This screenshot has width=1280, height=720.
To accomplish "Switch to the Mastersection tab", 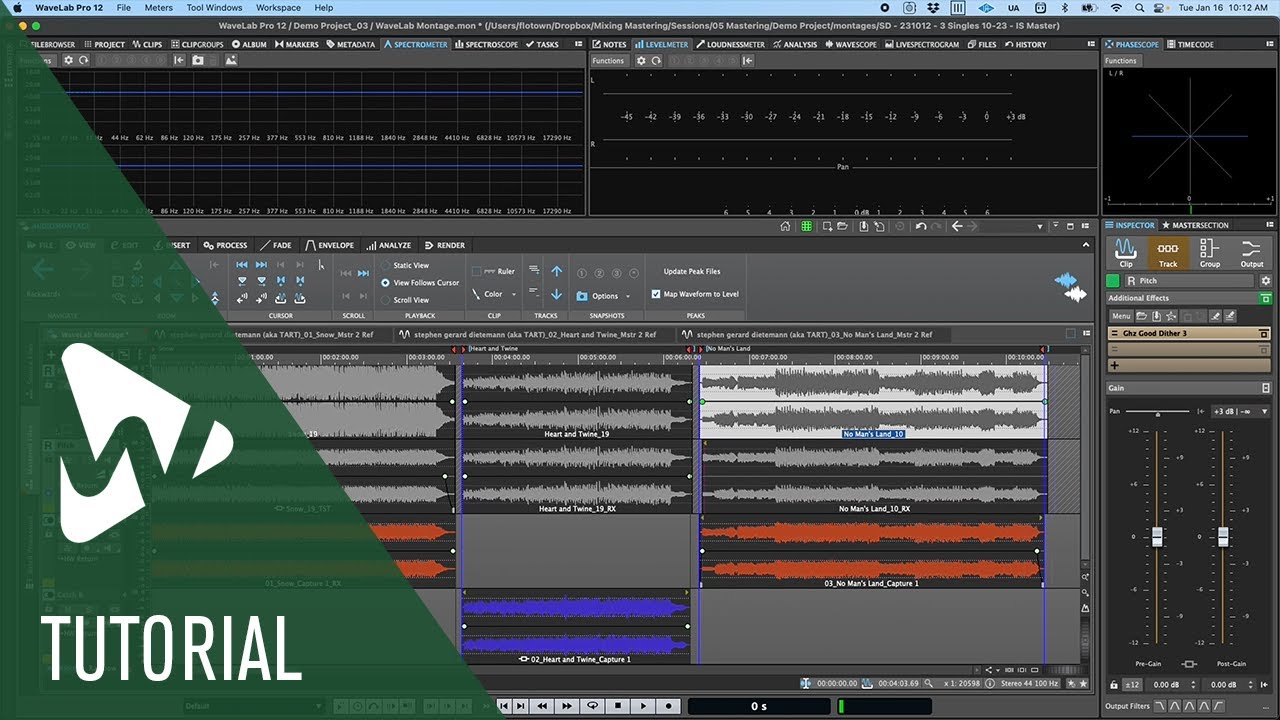I will (x=1195, y=225).
